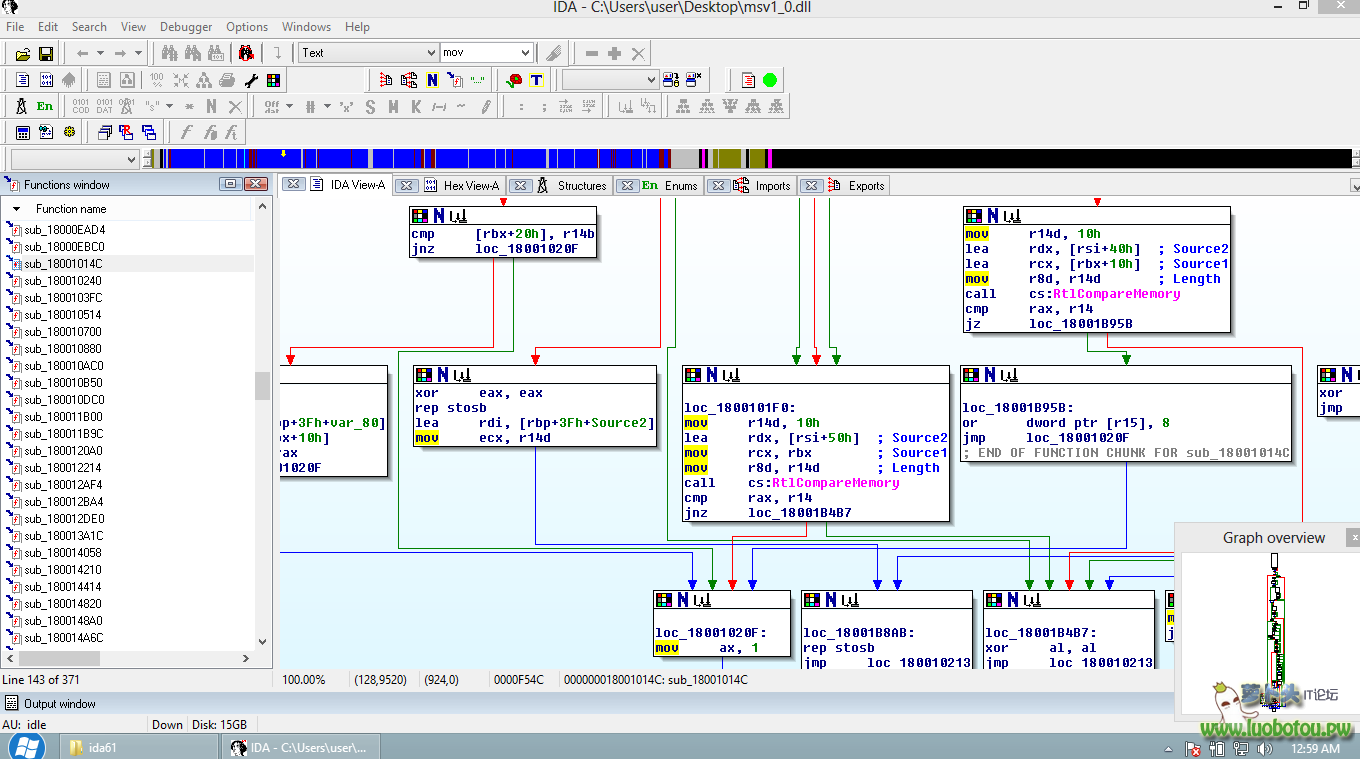1360x759 pixels.
Task: Open the calculator icon
Action: click(23, 132)
